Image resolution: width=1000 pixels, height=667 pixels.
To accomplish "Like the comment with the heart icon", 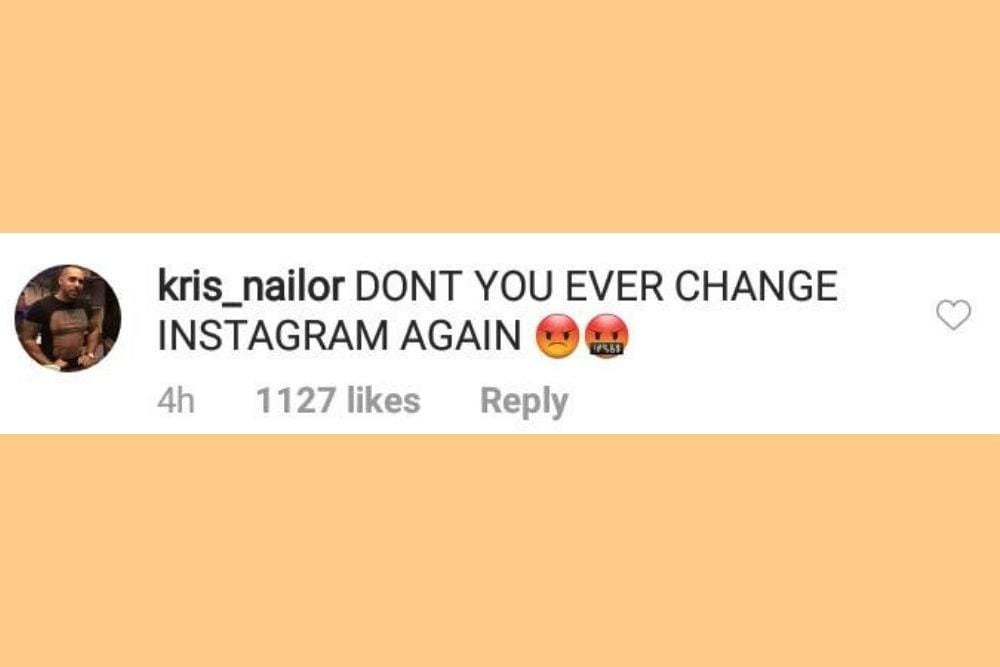I will (953, 316).
